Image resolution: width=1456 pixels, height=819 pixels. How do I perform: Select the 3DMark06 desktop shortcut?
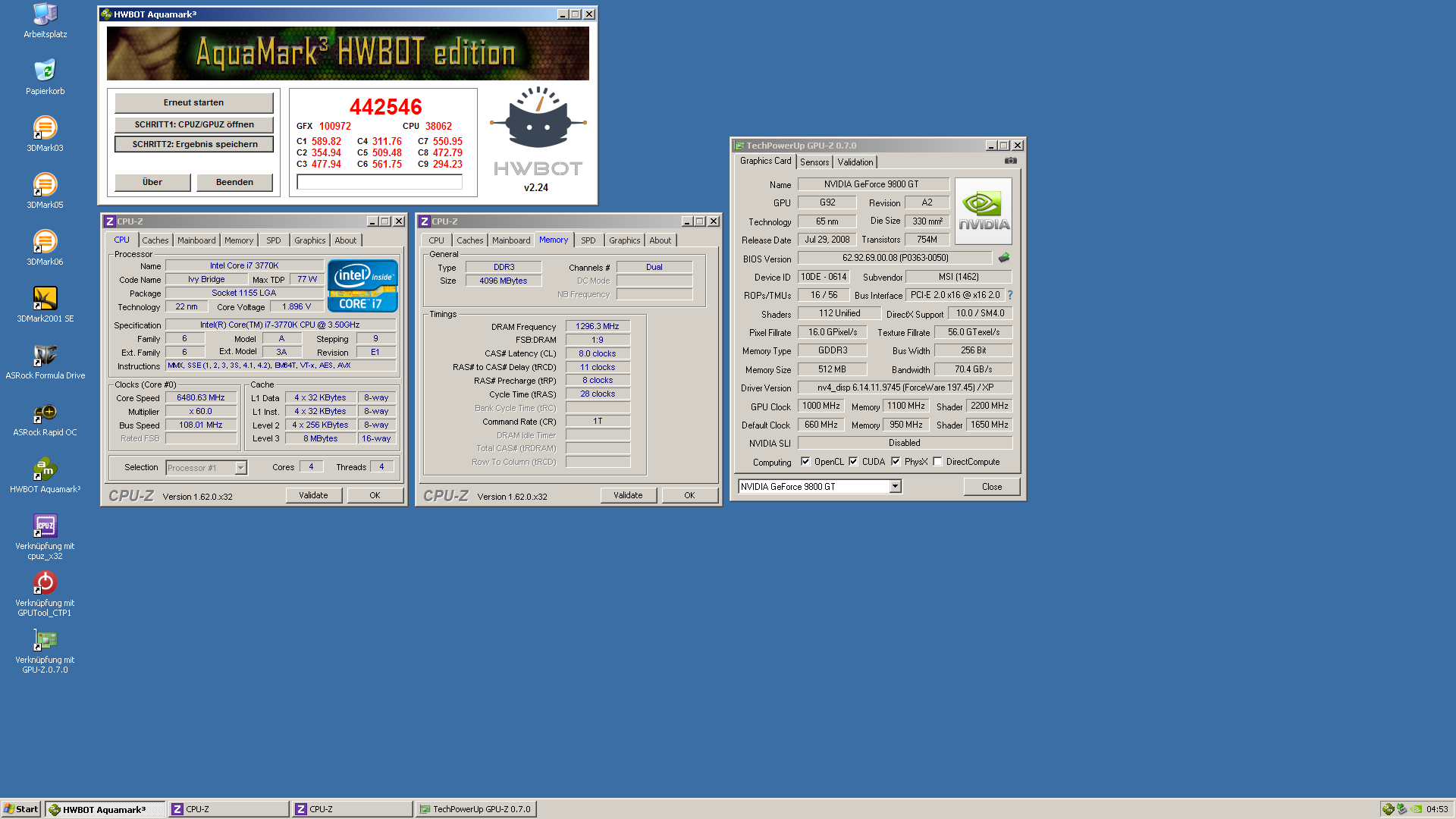tap(45, 247)
